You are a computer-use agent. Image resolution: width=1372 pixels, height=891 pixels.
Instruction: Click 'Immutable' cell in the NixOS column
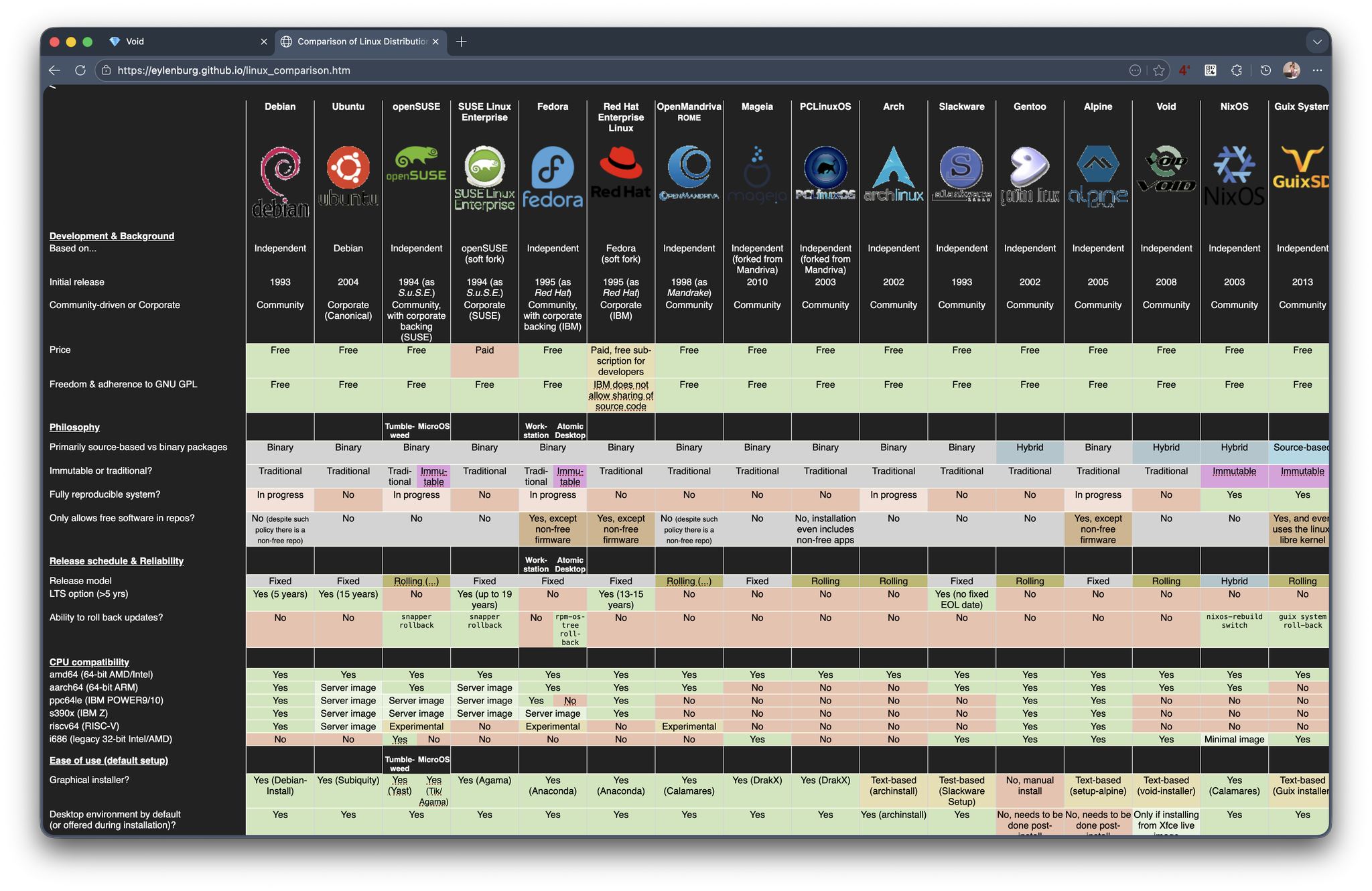click(1234, 476)
